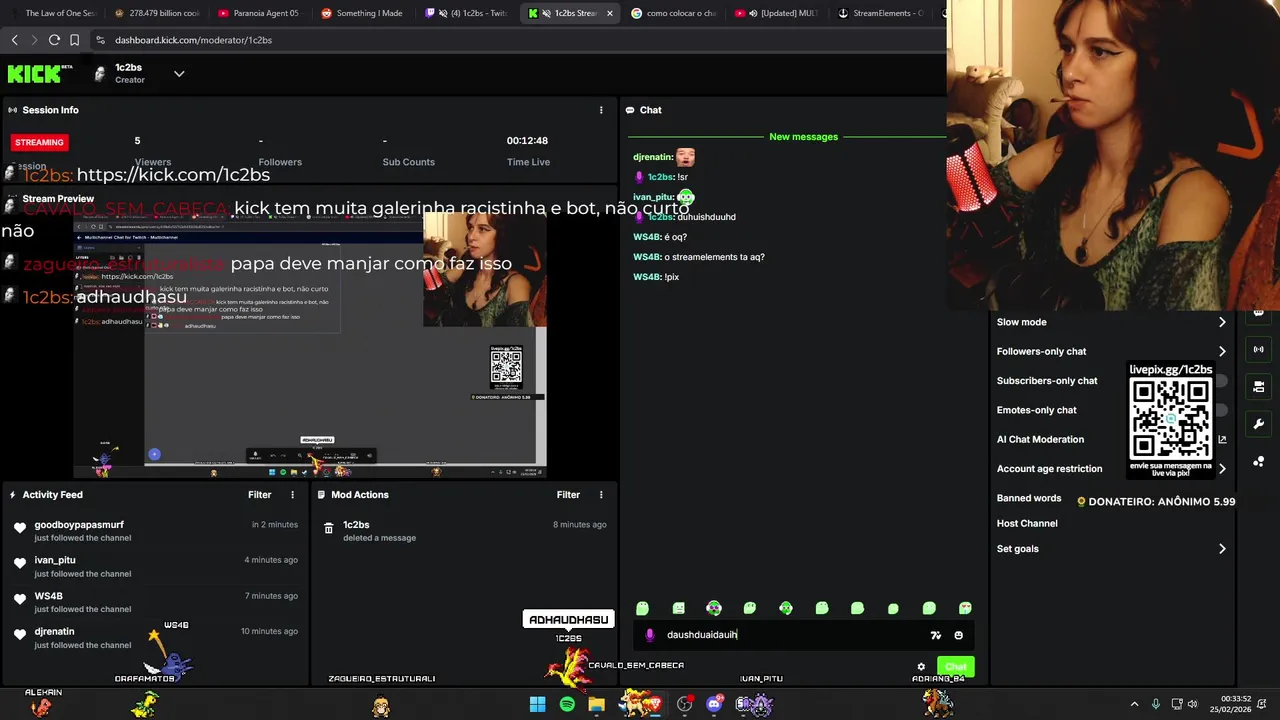Click the browser address bar URL
The image size is (1280, 720).
click(193, 40)
